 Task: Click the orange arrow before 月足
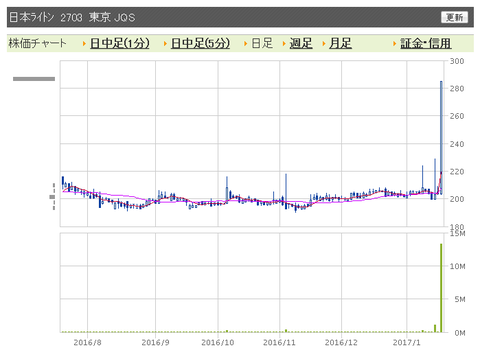click(324, 44)
